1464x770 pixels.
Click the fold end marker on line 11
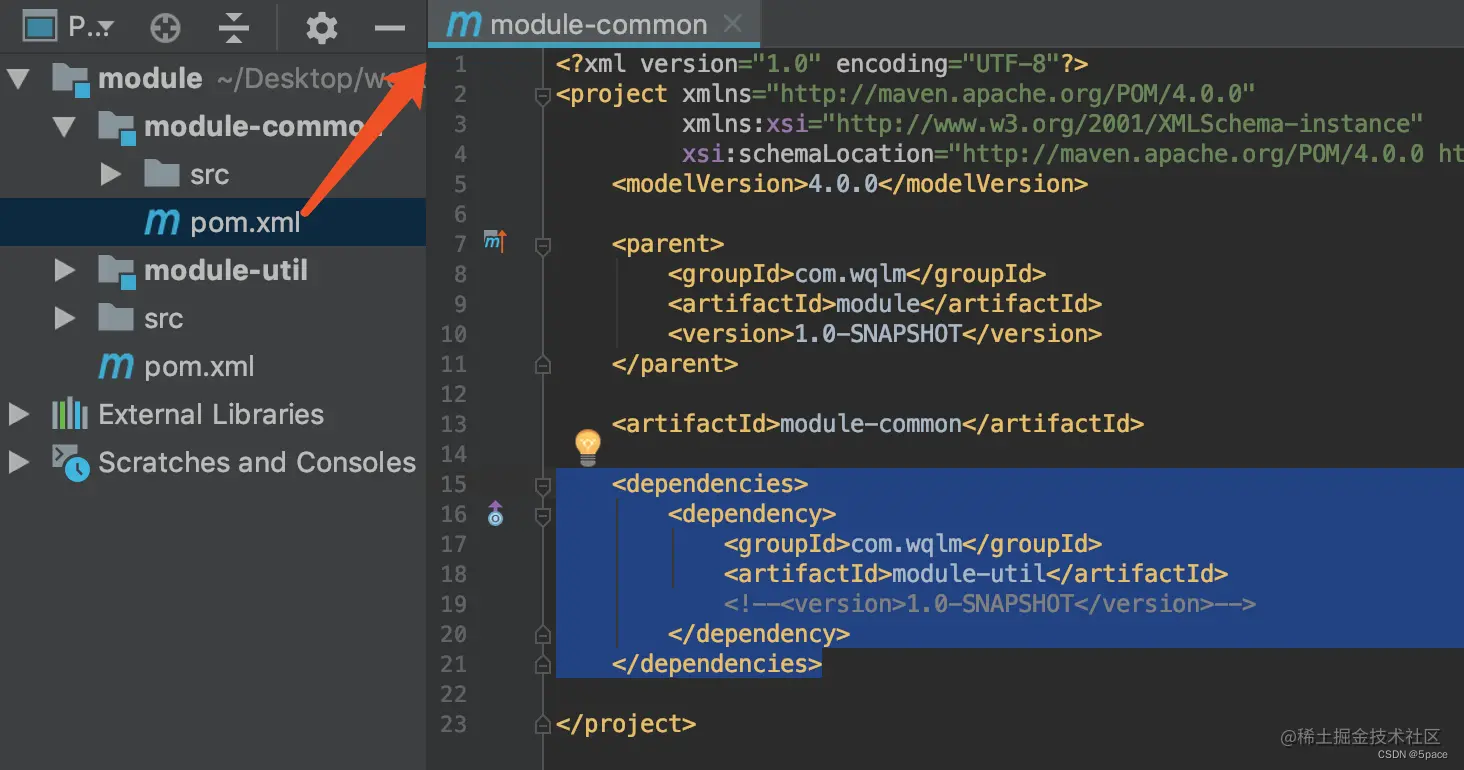[543, 365]
